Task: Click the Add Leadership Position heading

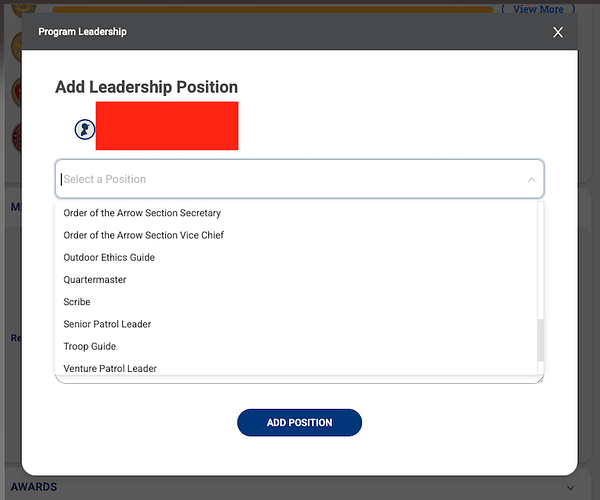Action: point(147,87)
